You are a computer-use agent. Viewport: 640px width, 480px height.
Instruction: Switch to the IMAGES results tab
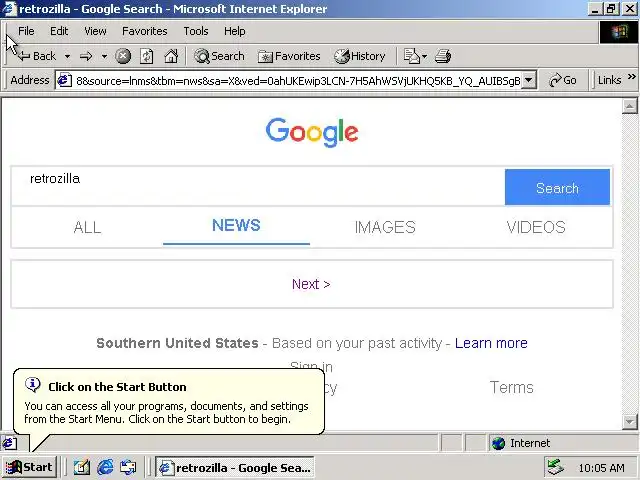pos(385,227)
